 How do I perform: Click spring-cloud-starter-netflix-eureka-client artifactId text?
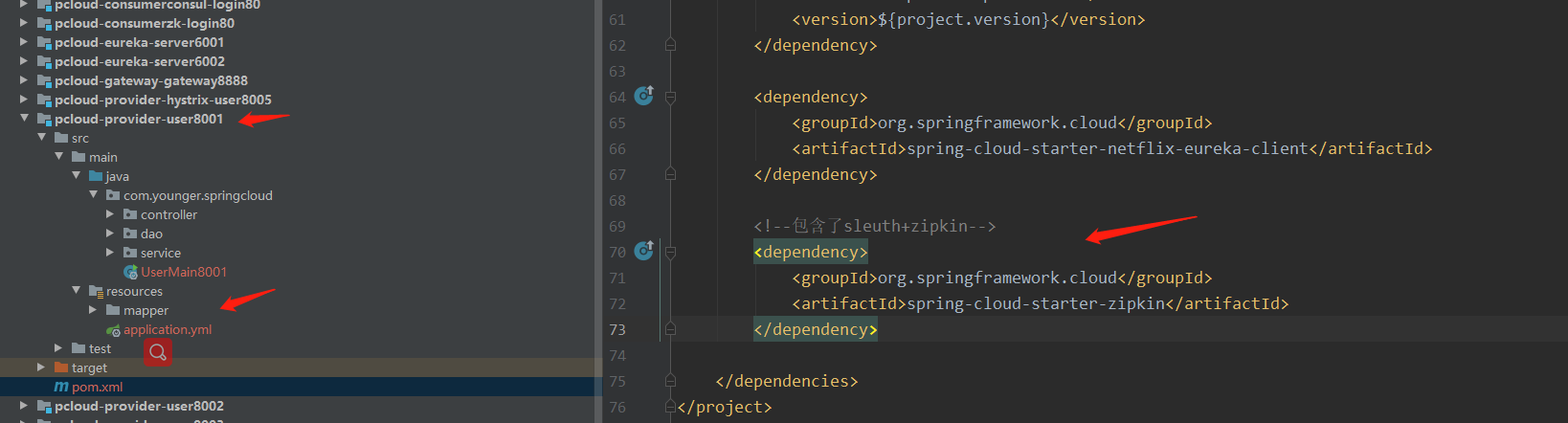point(1108,148)
